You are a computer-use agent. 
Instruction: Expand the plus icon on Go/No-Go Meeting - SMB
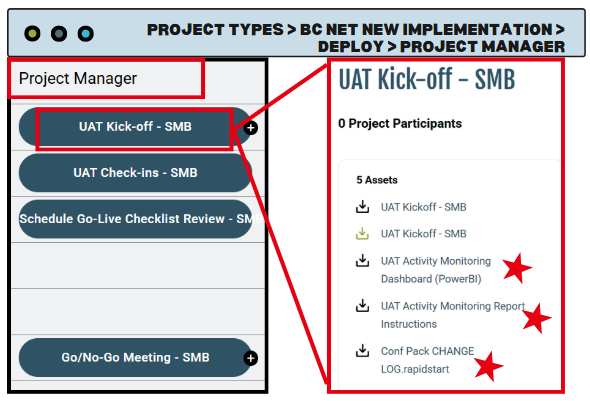[x=251, y=358]
